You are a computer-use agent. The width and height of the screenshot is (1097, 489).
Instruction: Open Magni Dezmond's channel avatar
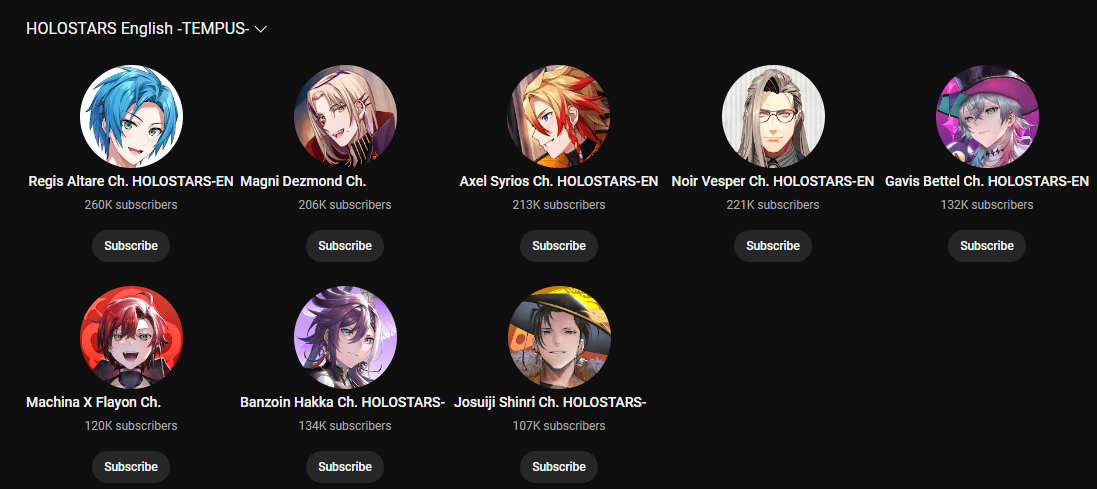point(345,117)
